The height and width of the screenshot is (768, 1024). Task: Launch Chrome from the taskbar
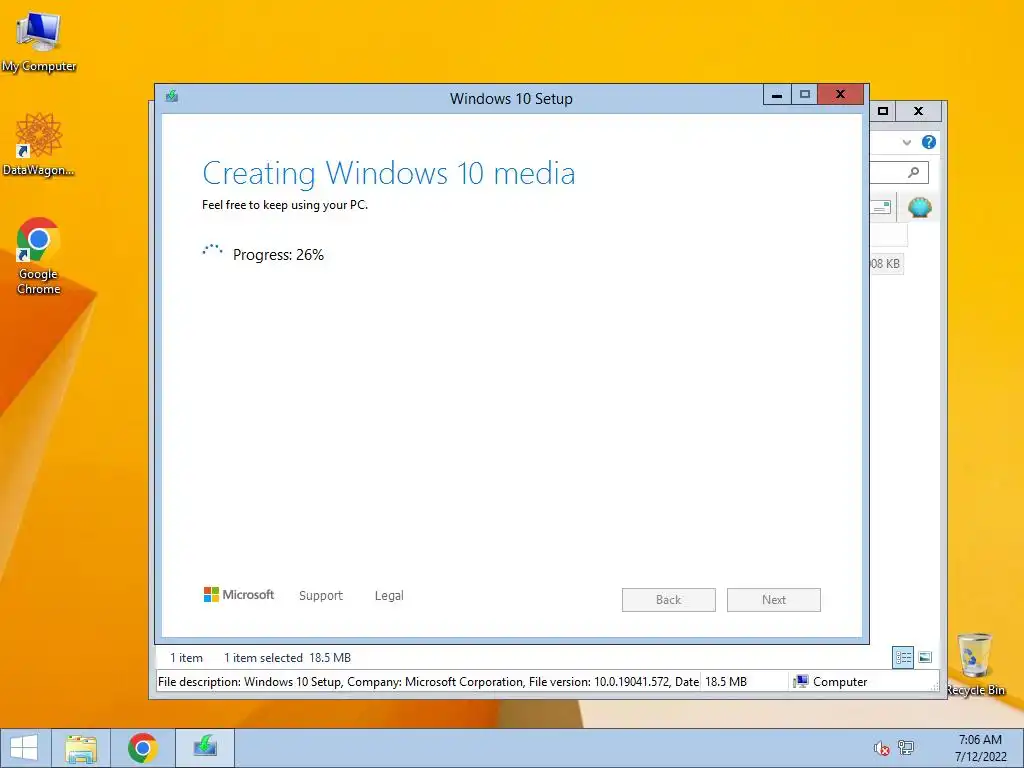point(143,748)
